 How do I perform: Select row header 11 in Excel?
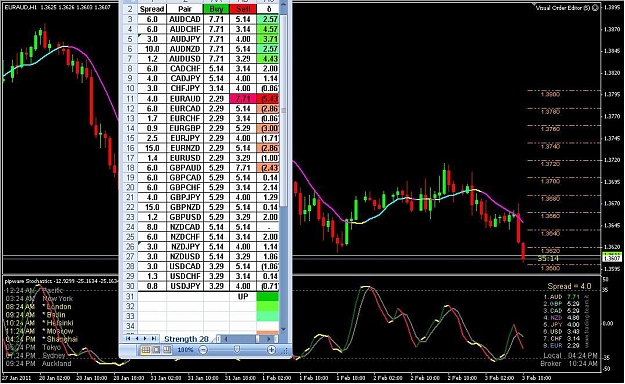point(130,98)
